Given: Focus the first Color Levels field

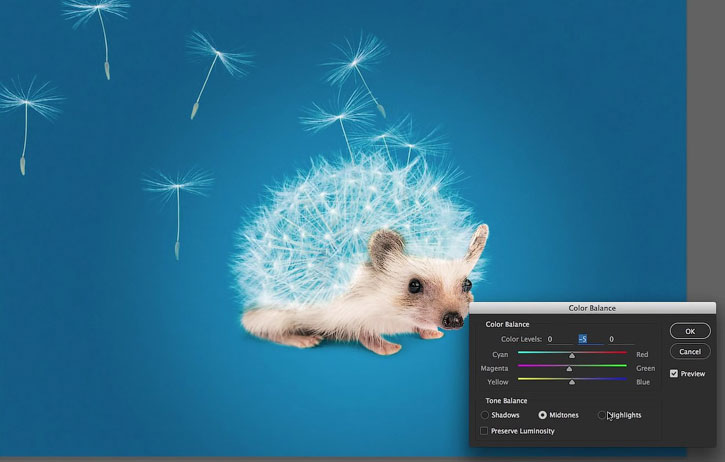Looking at the screenshot, I should coord(559,339).
